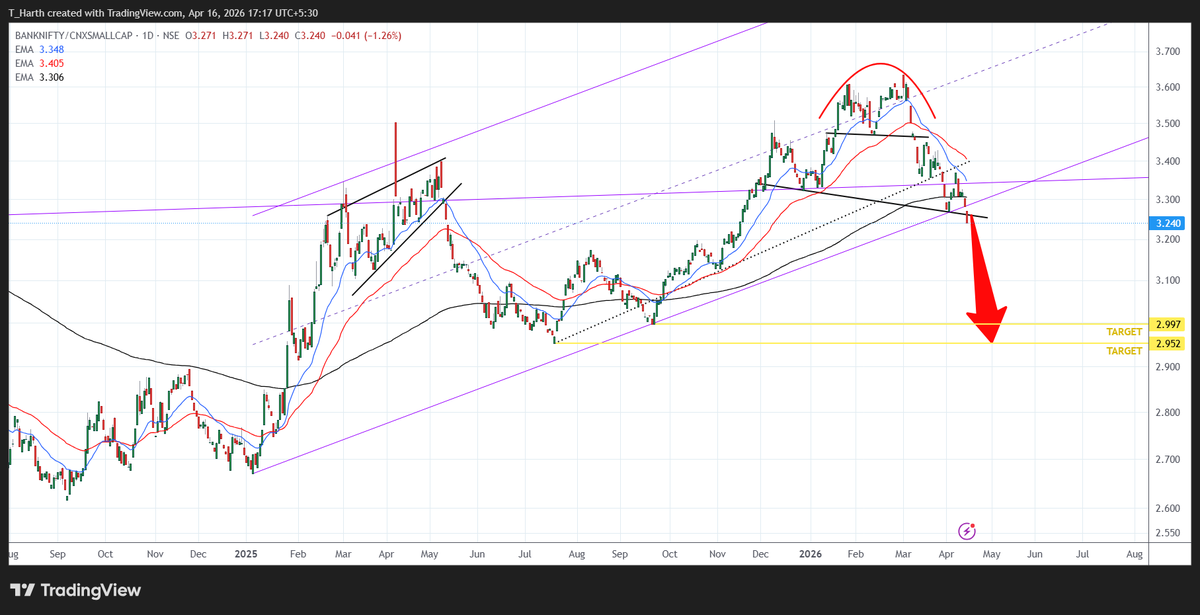The width and height of the screenshot is (1200, 615).
Task: Select the TARGET 2.952 label
Action: coord(1123,351)
